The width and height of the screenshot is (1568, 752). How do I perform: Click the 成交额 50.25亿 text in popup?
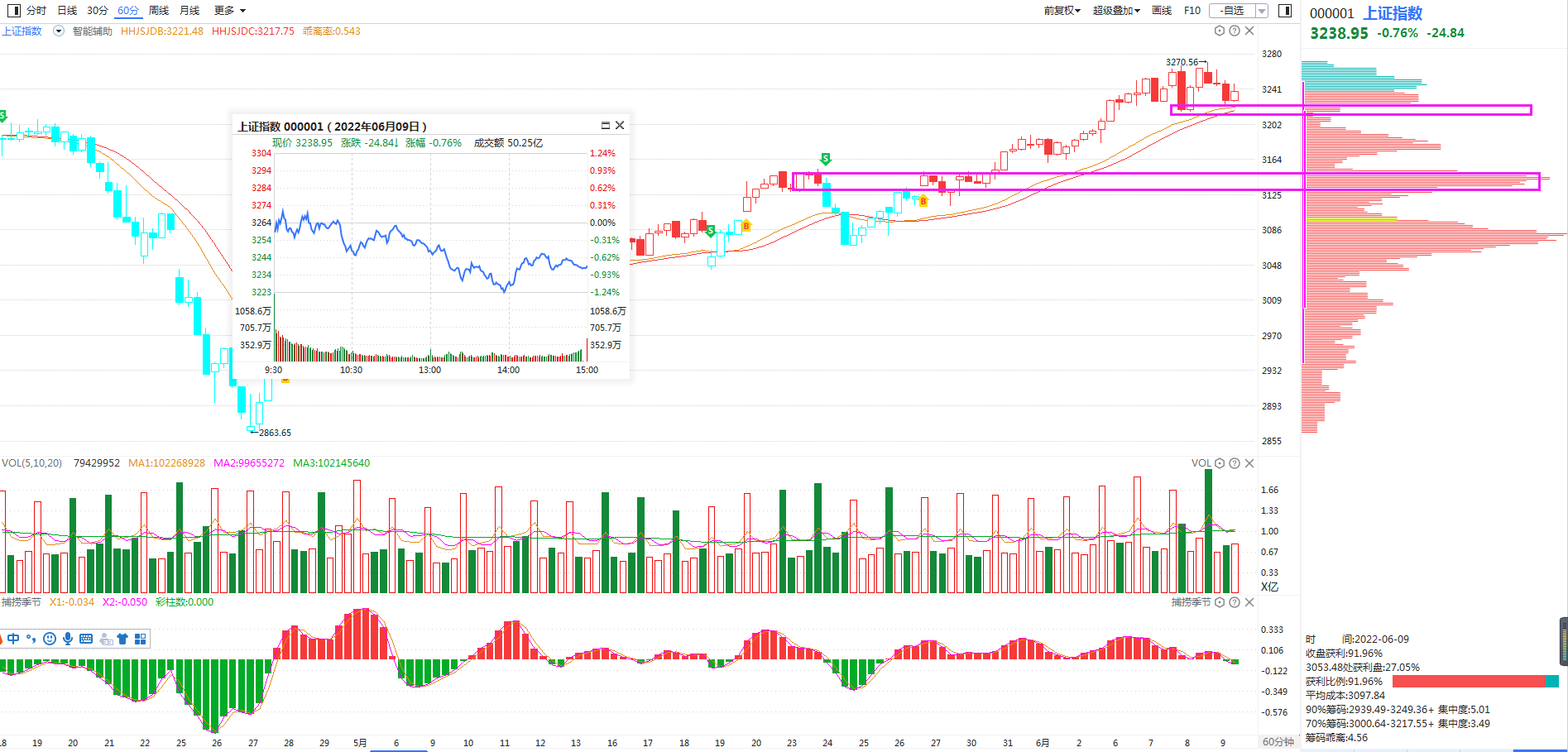[508, 143]
